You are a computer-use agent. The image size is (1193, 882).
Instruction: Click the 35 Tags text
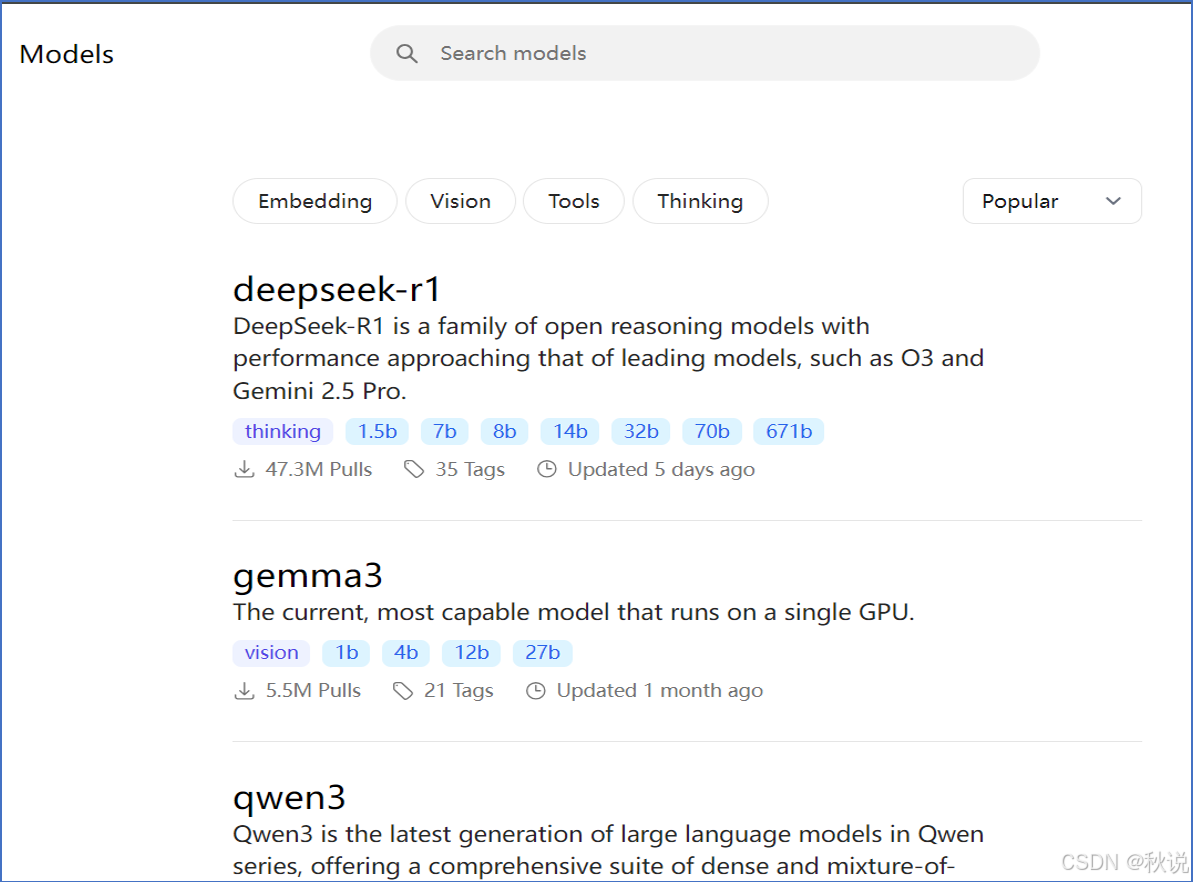470,470
